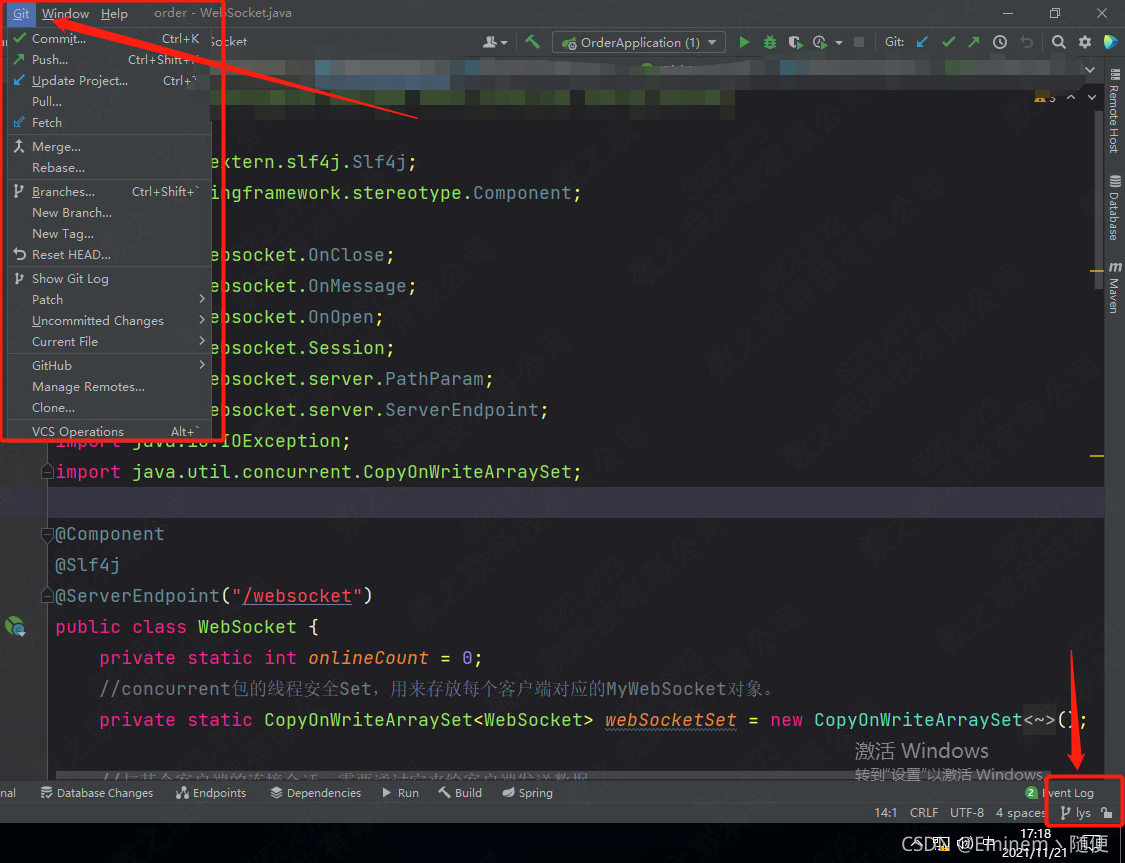
Task: Click the yellow warning indicator in editor
Action: click(x=1045, y=98)
